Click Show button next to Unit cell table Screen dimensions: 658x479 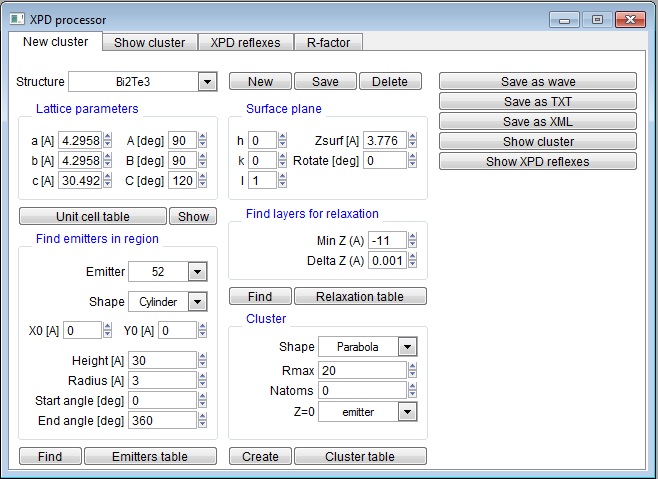click(193, 216)
